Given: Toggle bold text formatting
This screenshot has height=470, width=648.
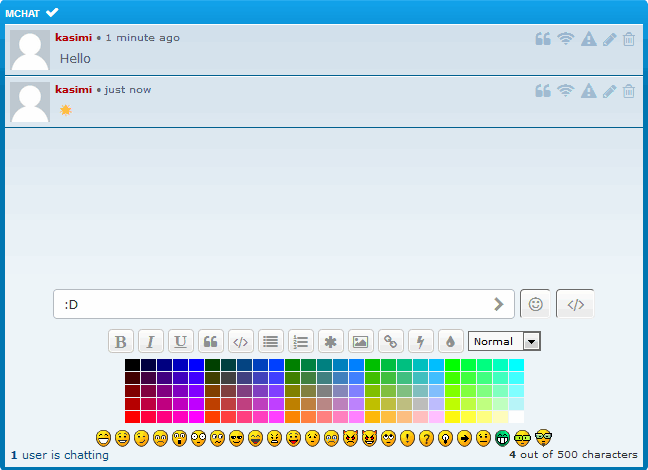Looking at the screenshot, I should (121, 341).
